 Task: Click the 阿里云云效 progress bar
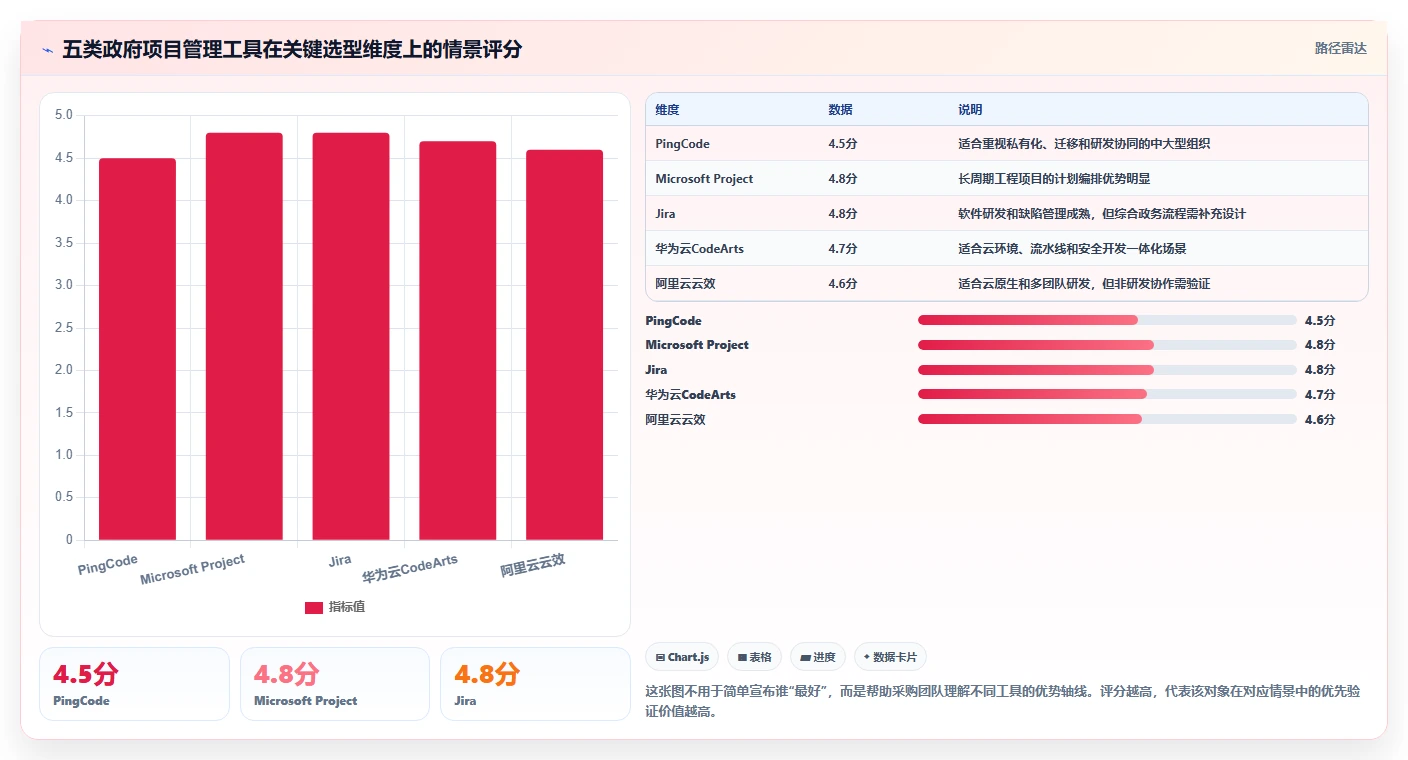pos(1107,419)
